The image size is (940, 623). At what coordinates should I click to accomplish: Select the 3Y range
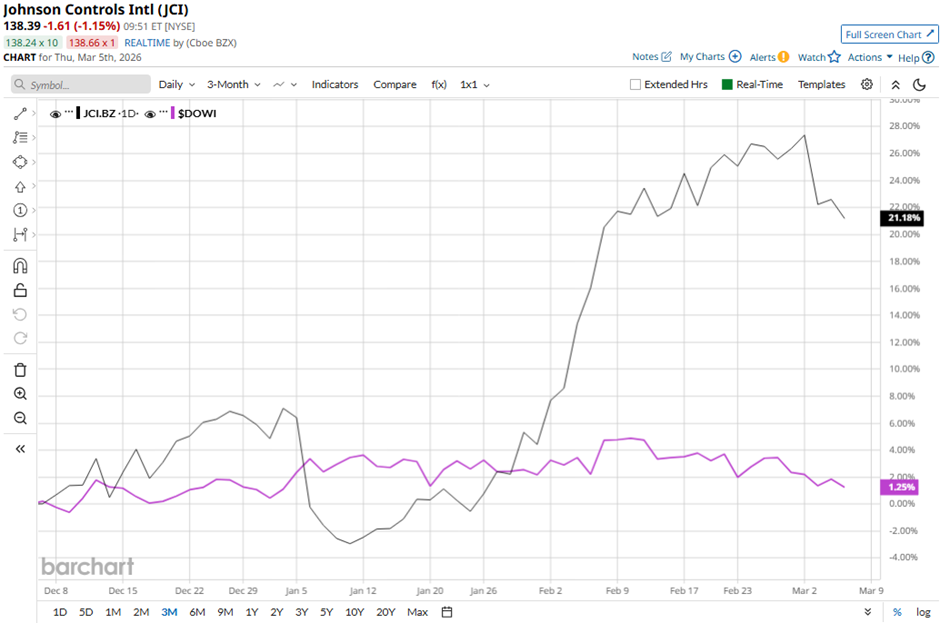click(302, 612)
